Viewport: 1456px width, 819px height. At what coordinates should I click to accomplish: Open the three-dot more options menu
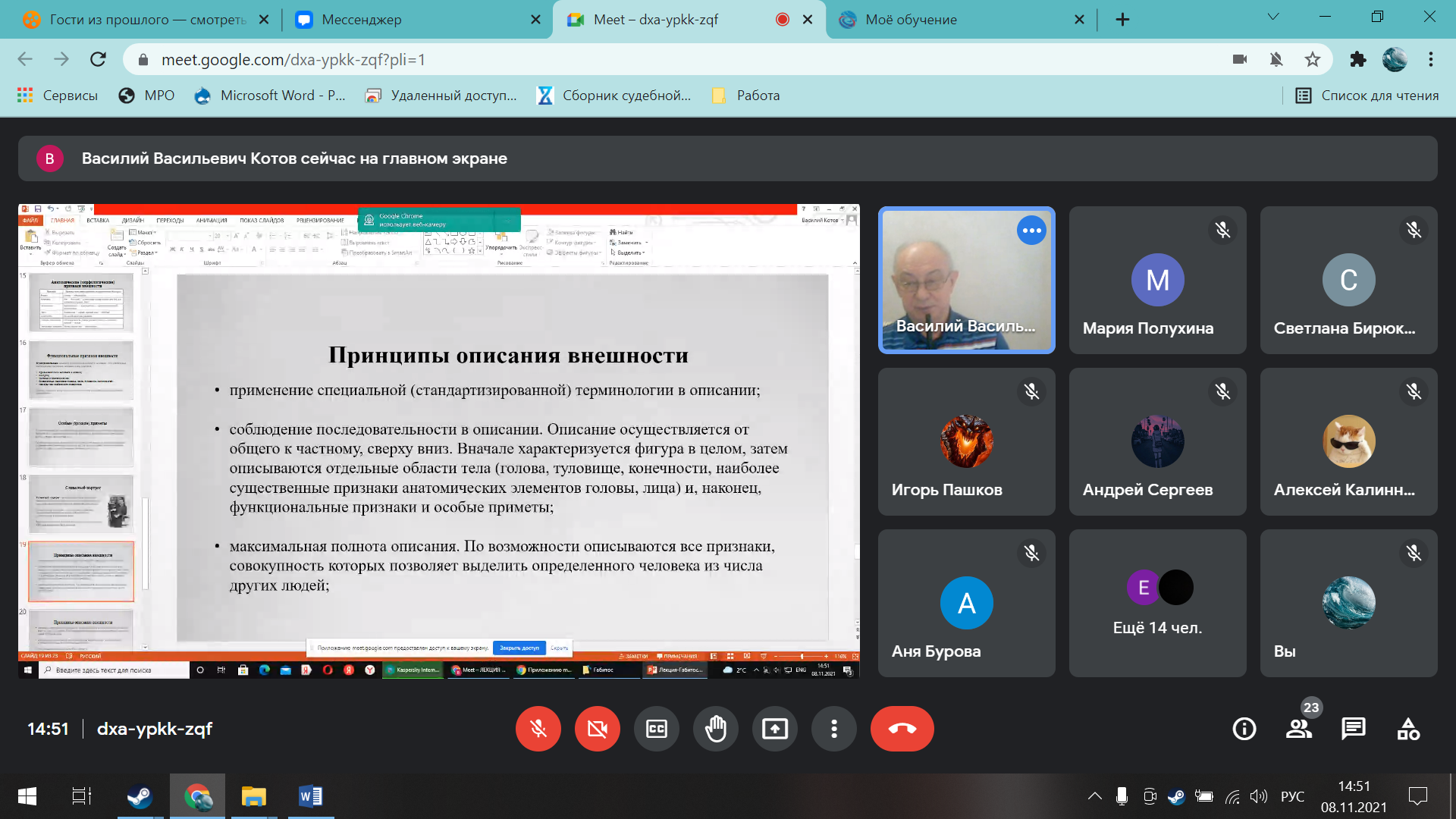(834, 729)
